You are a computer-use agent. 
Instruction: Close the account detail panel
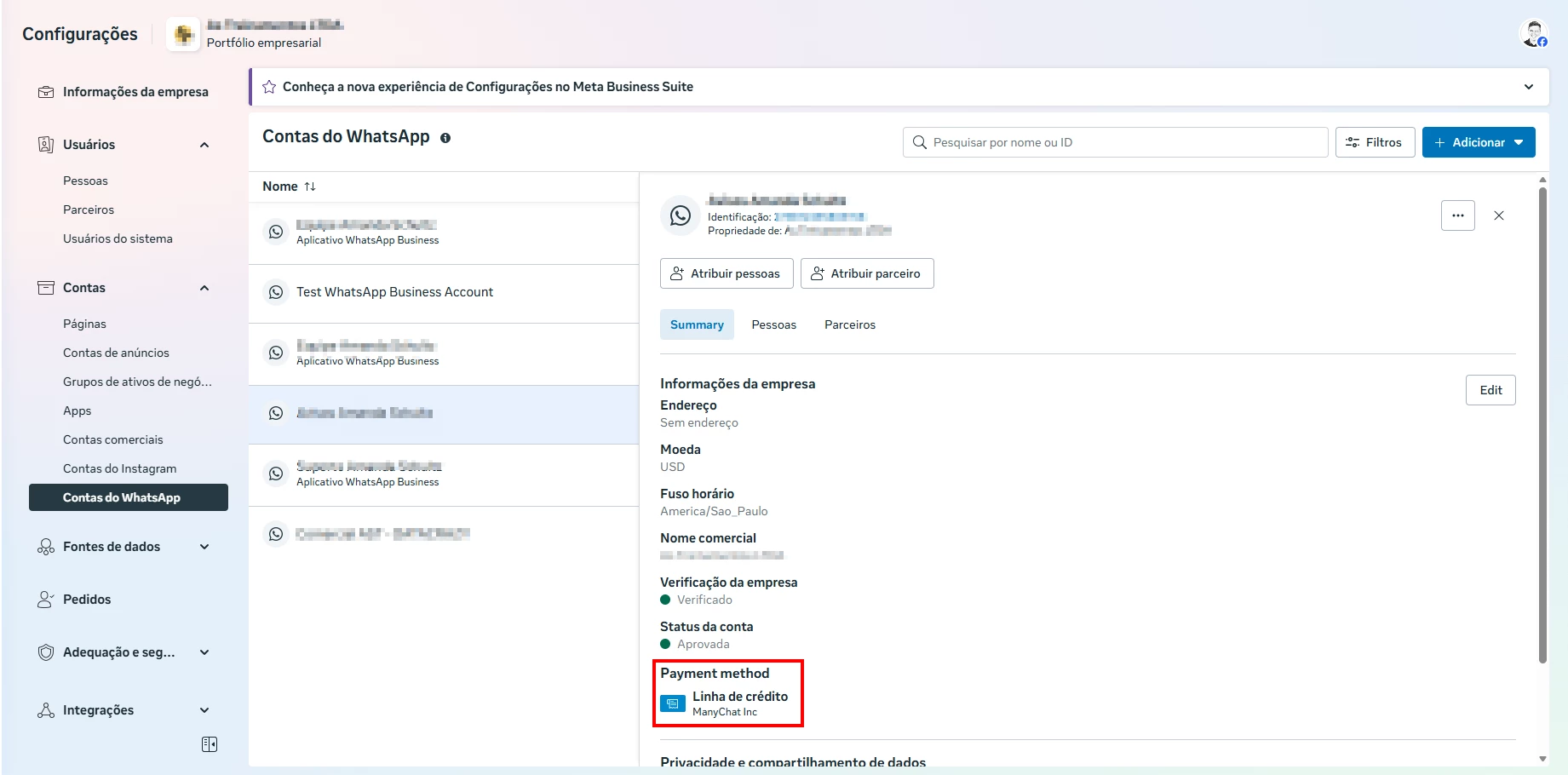click(x=1499, y=215)
